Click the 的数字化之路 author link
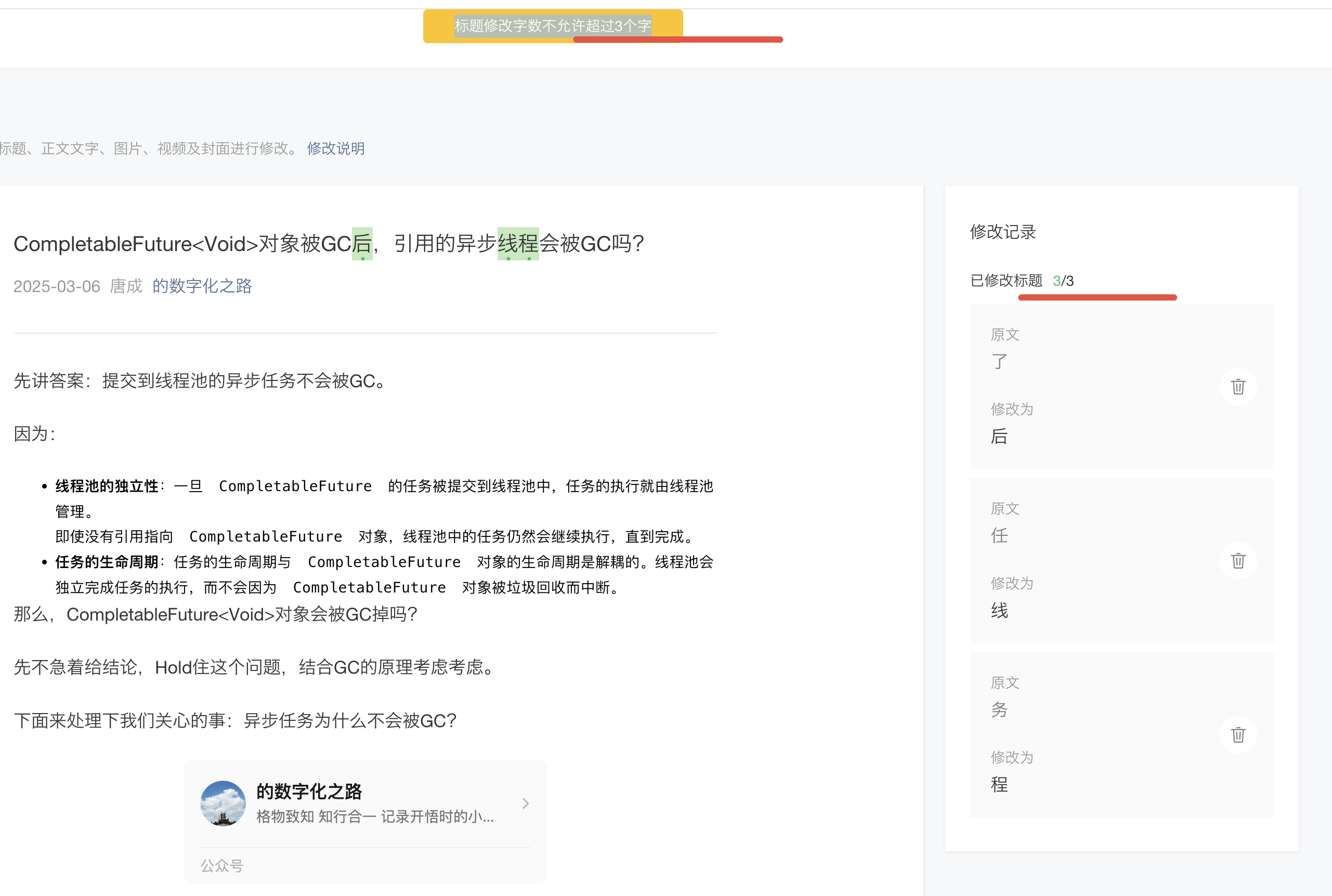 coord(202,286)
